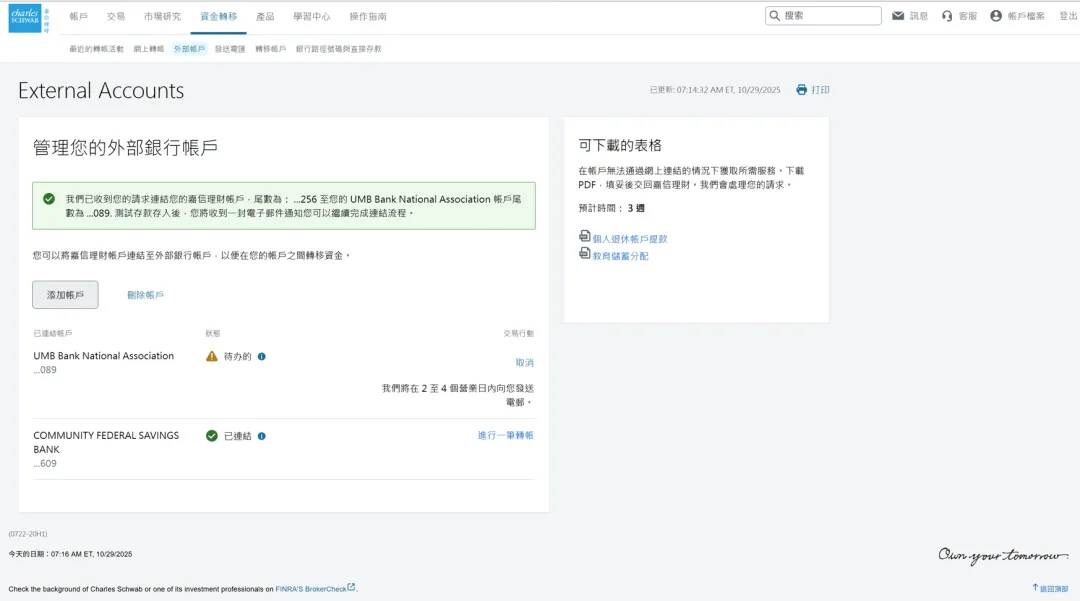
Task: Open FINRA's BrokerCheck link
Action: pos(311,589)
